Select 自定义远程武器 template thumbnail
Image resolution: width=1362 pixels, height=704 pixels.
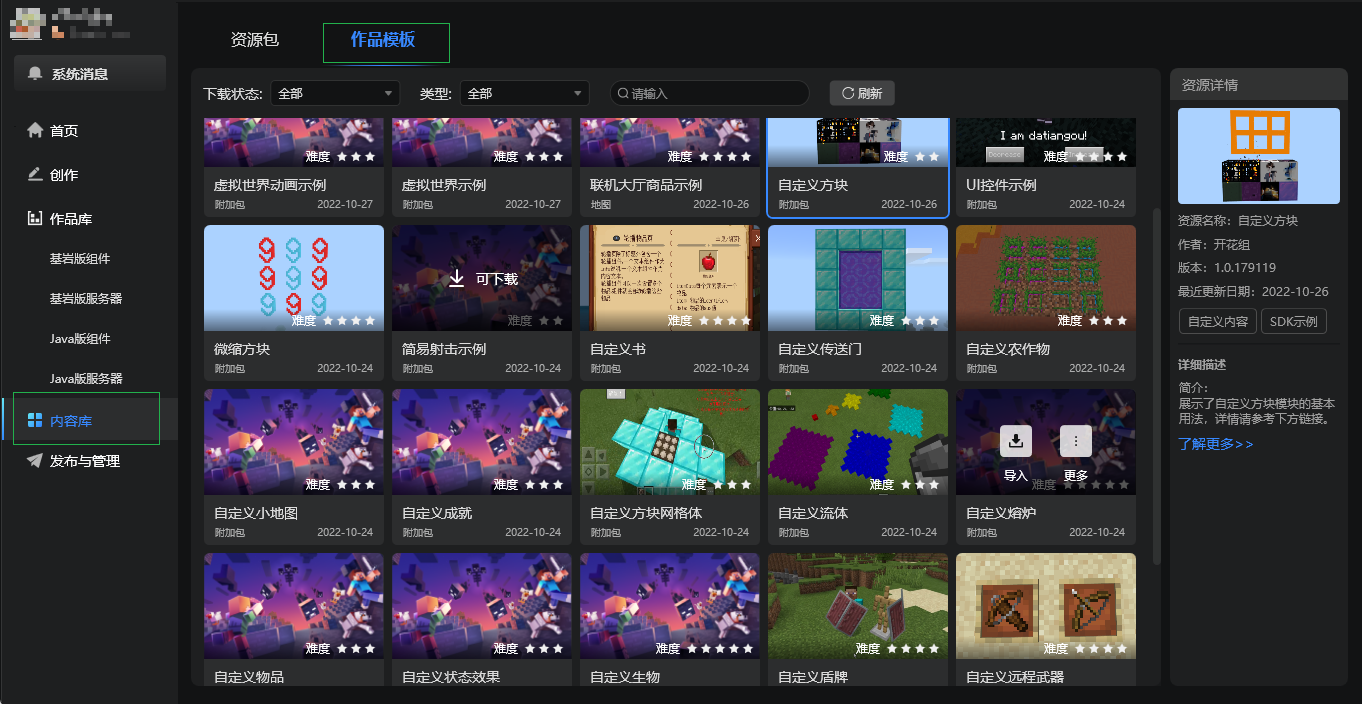coord(1046,606)
